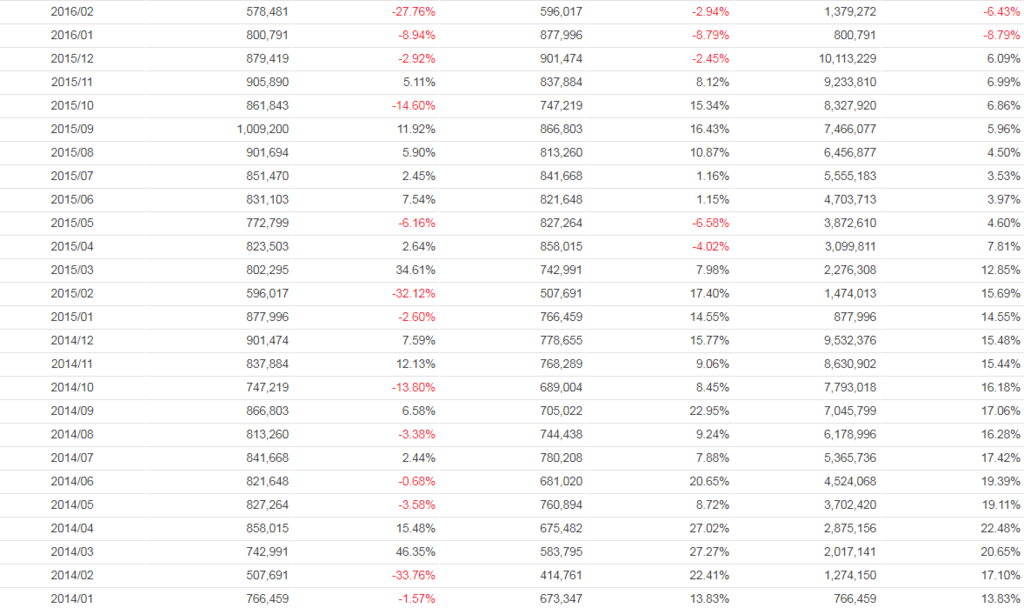Viewport: 1024px width, 608px height.
Task: Select the 2014/06 date cell
Action: [69, 482]
